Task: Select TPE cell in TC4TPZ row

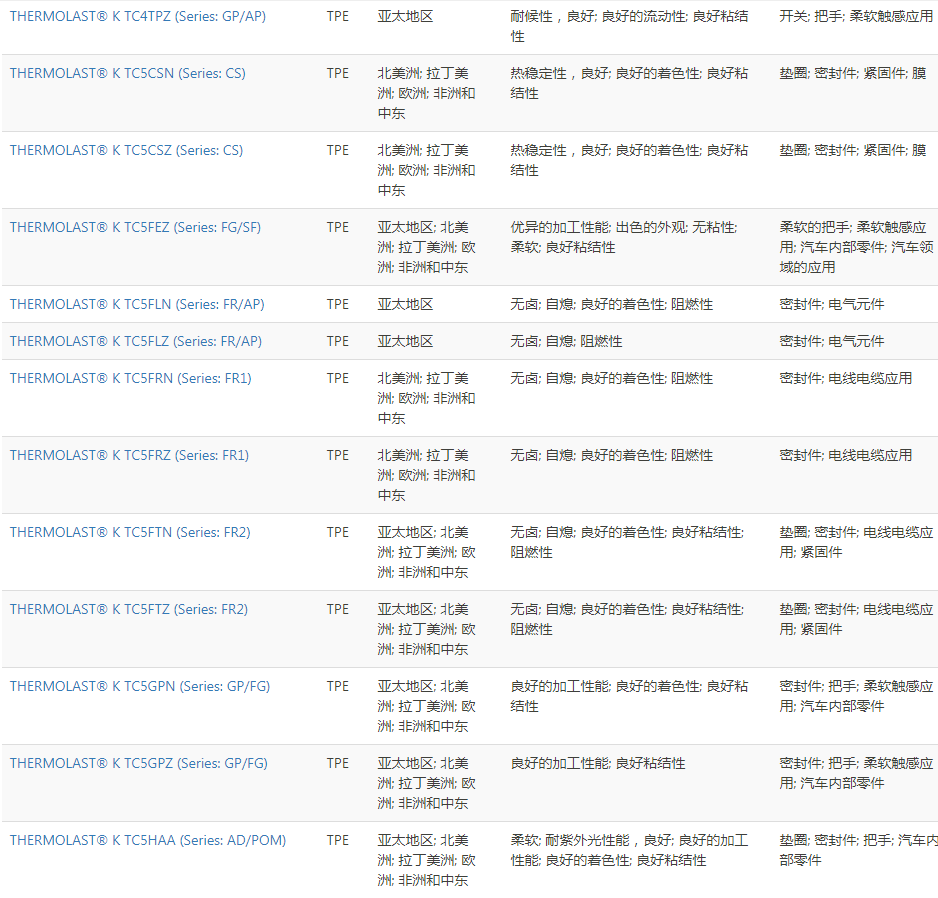Action: point(338,17)
